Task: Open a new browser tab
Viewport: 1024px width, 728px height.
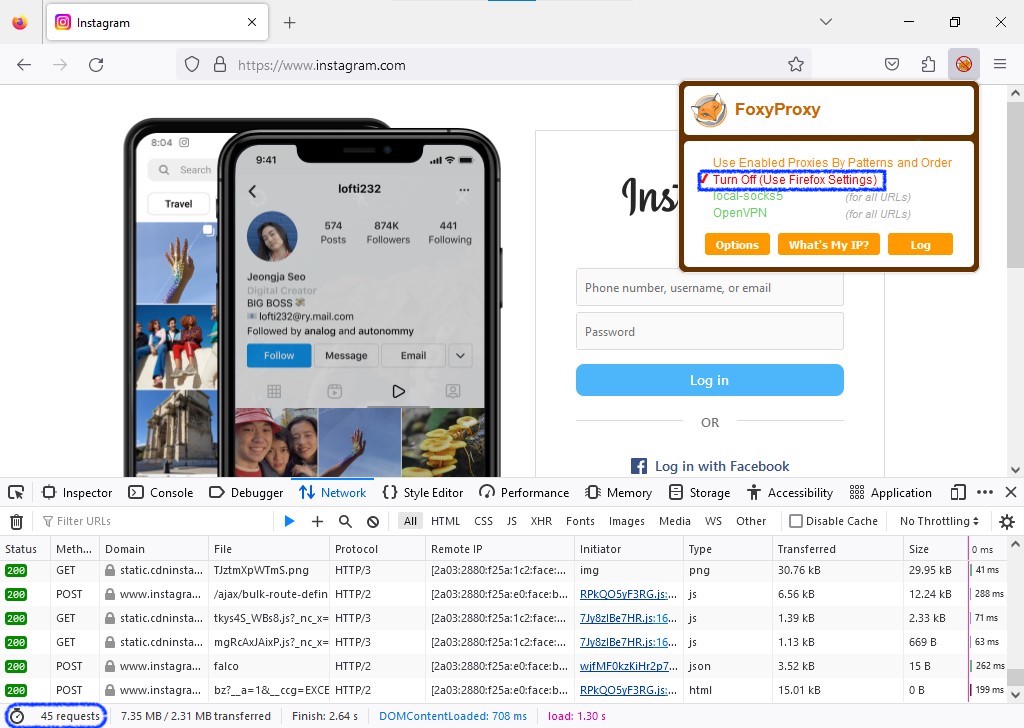Action: point(289,23)
